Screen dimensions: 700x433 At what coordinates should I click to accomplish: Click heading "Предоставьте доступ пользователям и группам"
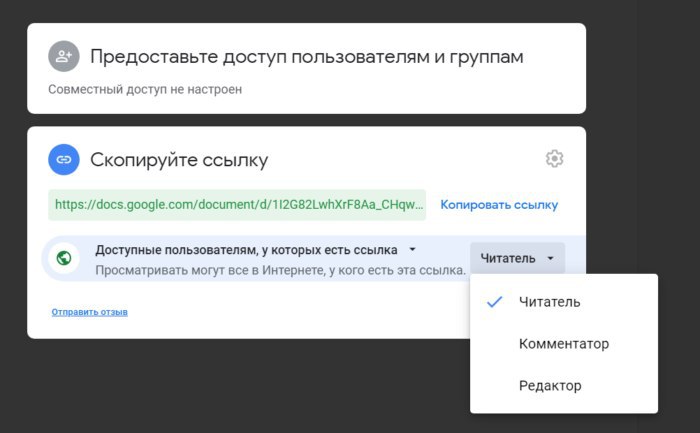306,57
